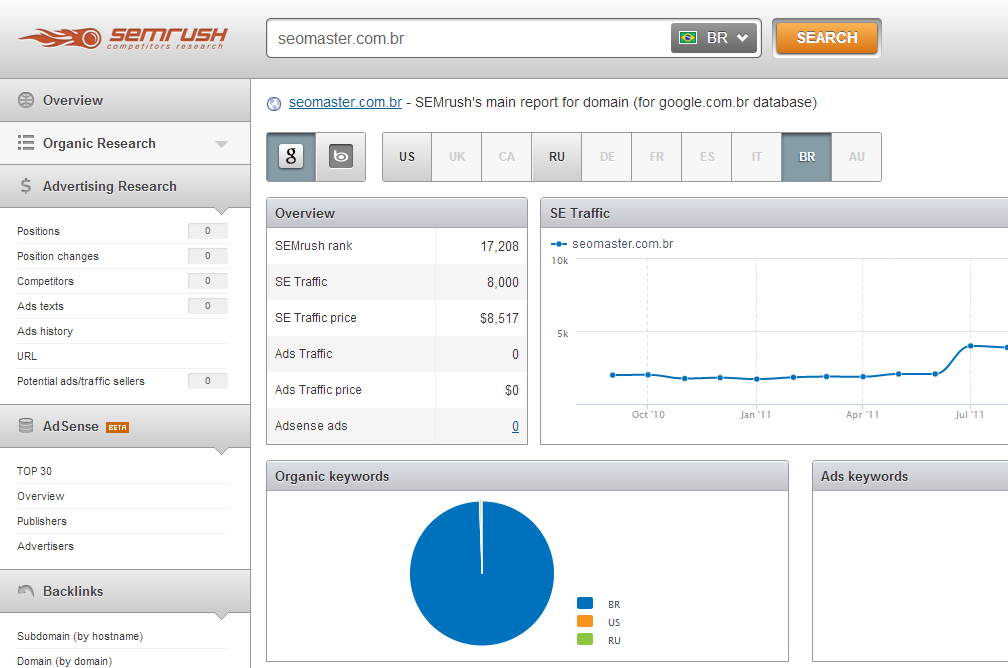Click the blue BR legend swatch
This screenshot has height=668, width=1008.
pos(585,603)
